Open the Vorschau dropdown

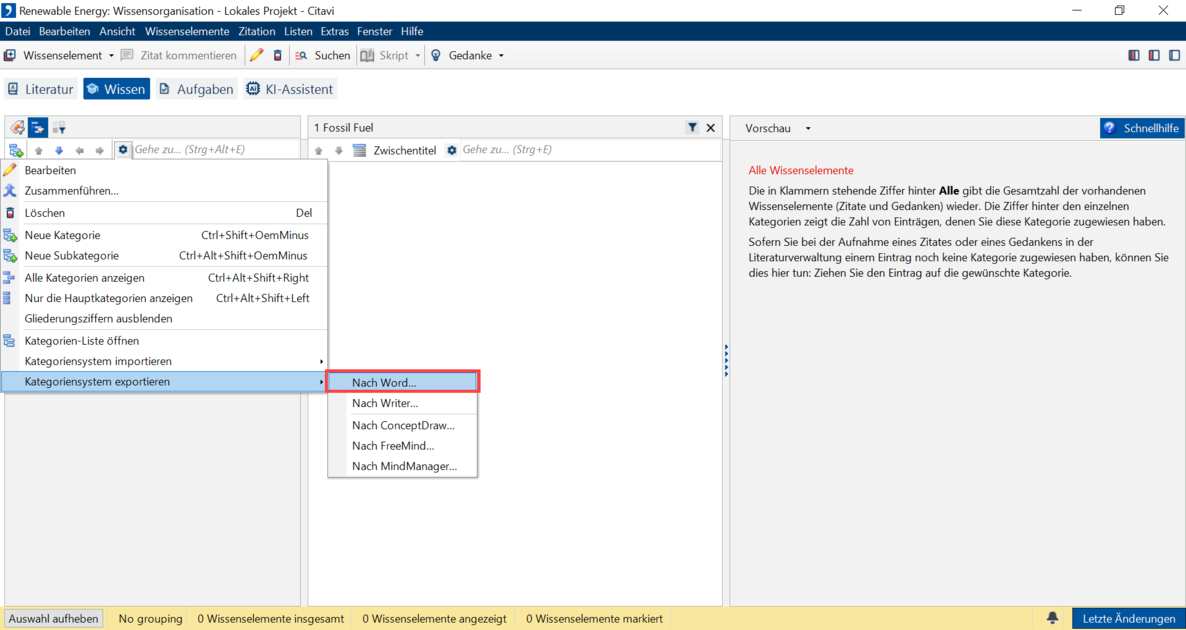(x=778, y=128)
